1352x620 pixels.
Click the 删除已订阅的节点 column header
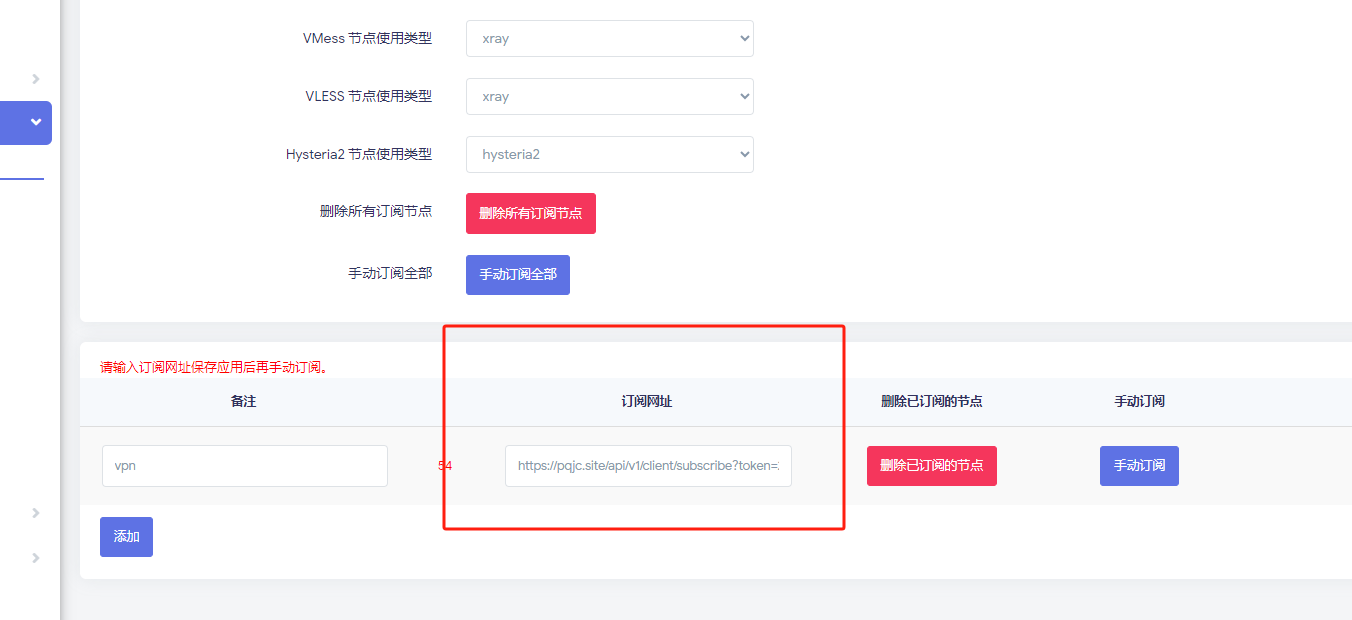tap(931, 401)
